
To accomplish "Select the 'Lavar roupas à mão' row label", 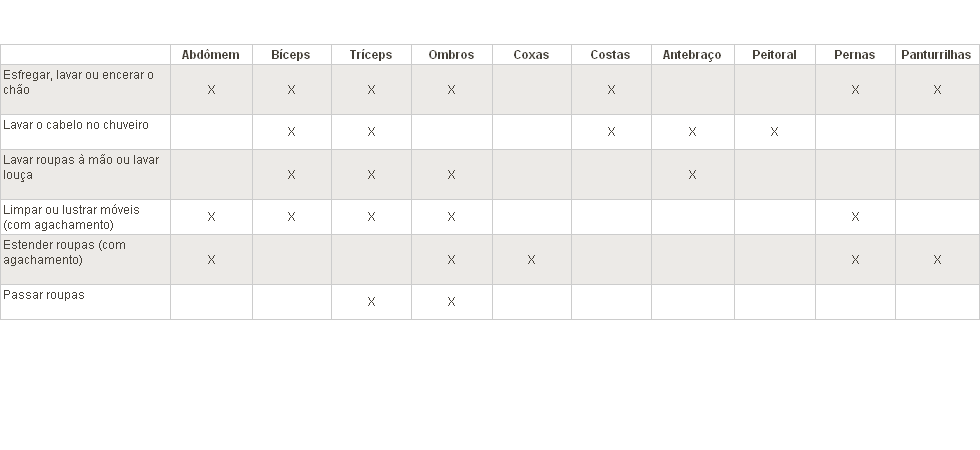I will point(81,167).
